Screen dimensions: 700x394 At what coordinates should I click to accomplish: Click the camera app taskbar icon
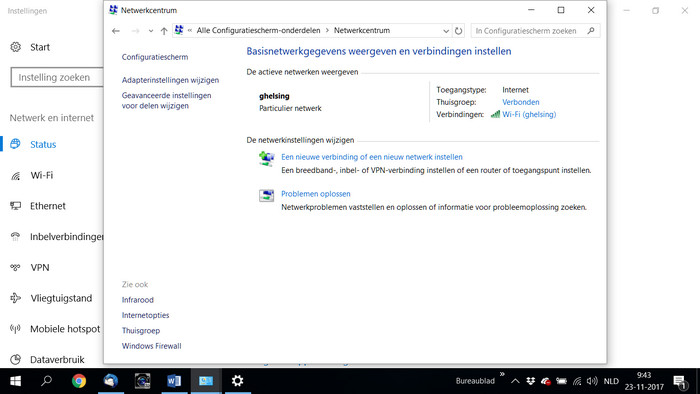tap(142, 381)
